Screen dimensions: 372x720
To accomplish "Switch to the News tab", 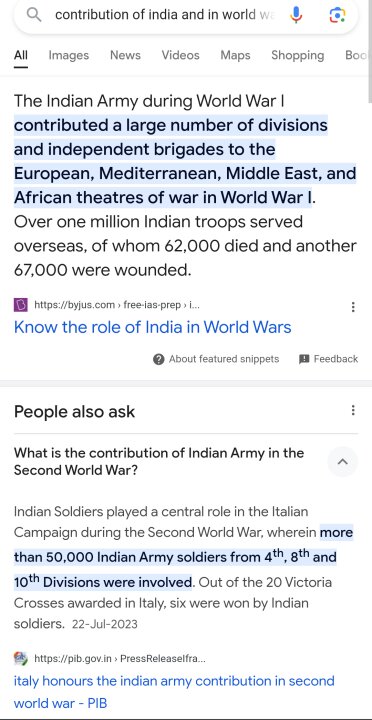I will point(125,56).
